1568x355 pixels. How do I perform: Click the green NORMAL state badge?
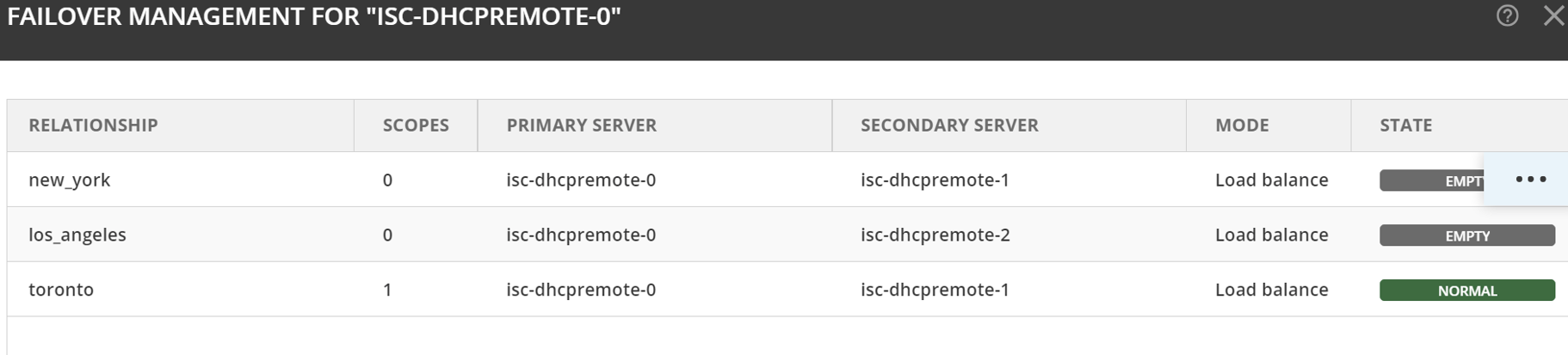click(x=1466, y=291)
